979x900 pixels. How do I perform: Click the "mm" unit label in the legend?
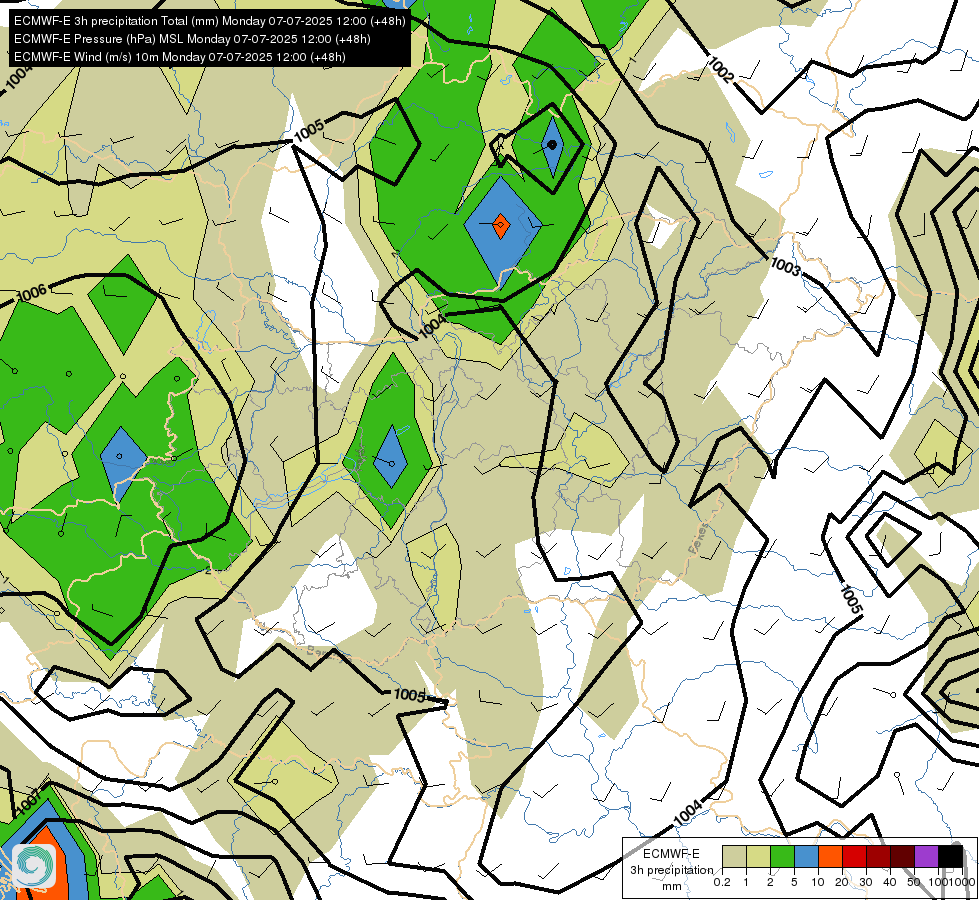671,886
